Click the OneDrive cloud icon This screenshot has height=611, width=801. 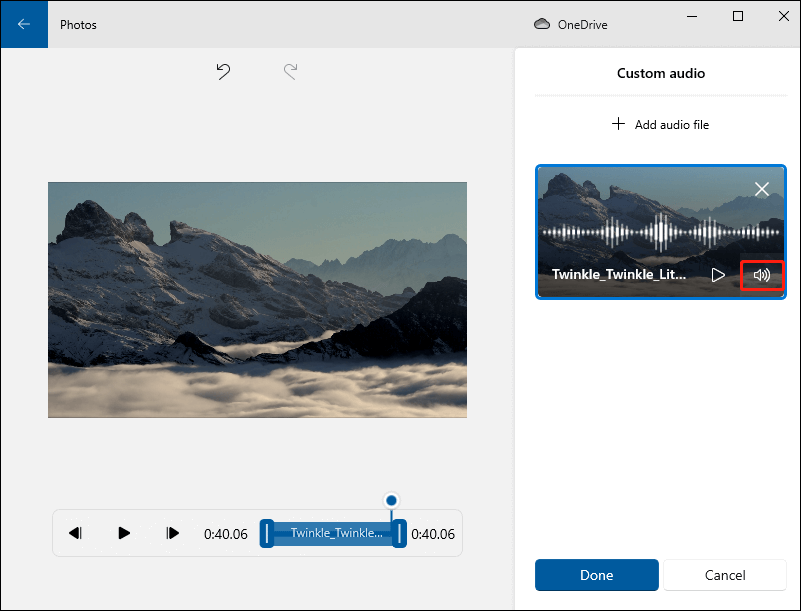click(x=541, y=24)
